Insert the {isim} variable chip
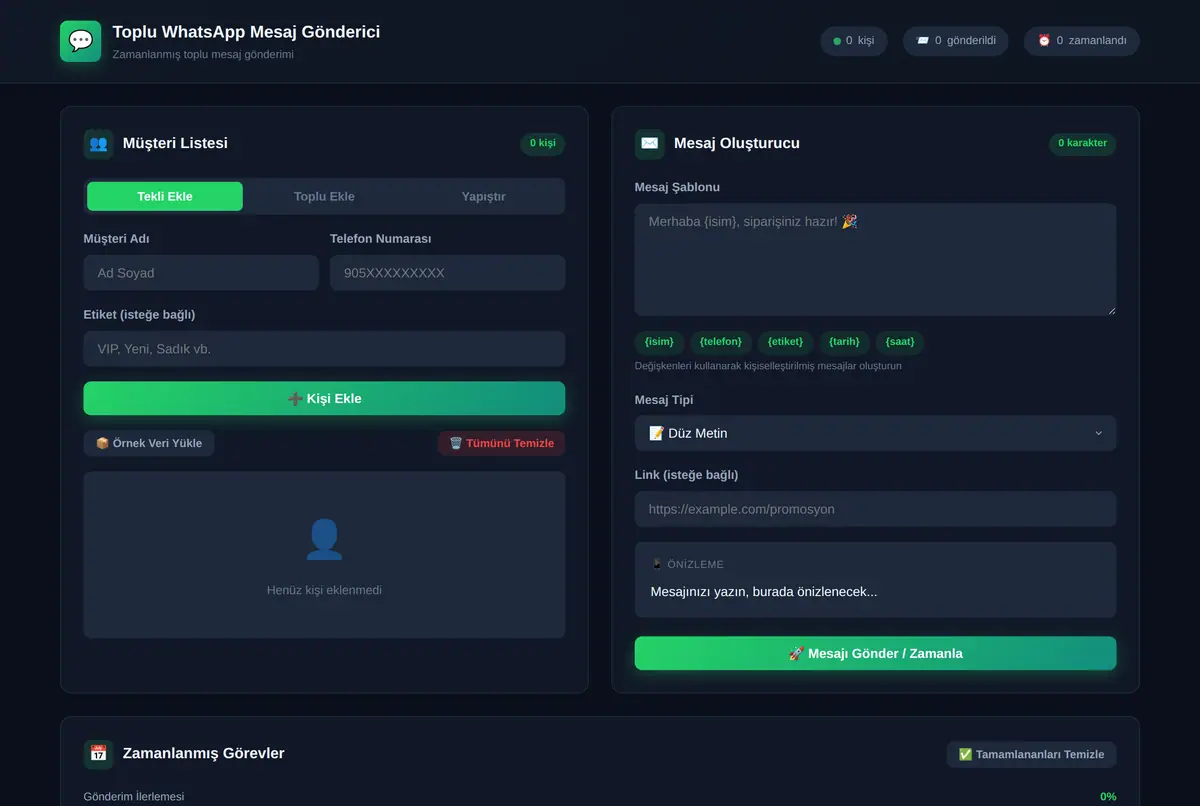Viewport: 1200px width, 806px height. click(x=659, y=342)
